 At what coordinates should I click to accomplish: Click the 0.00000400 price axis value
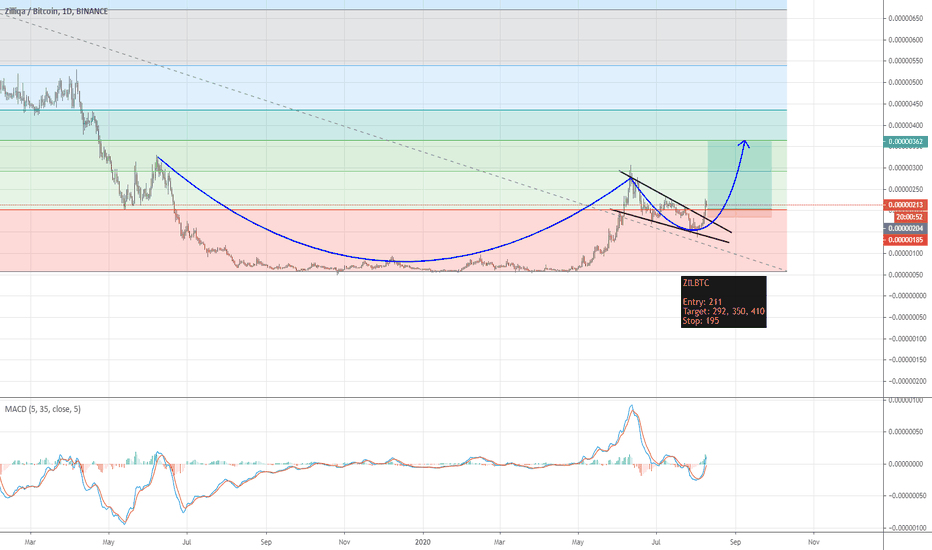(906, 125)
